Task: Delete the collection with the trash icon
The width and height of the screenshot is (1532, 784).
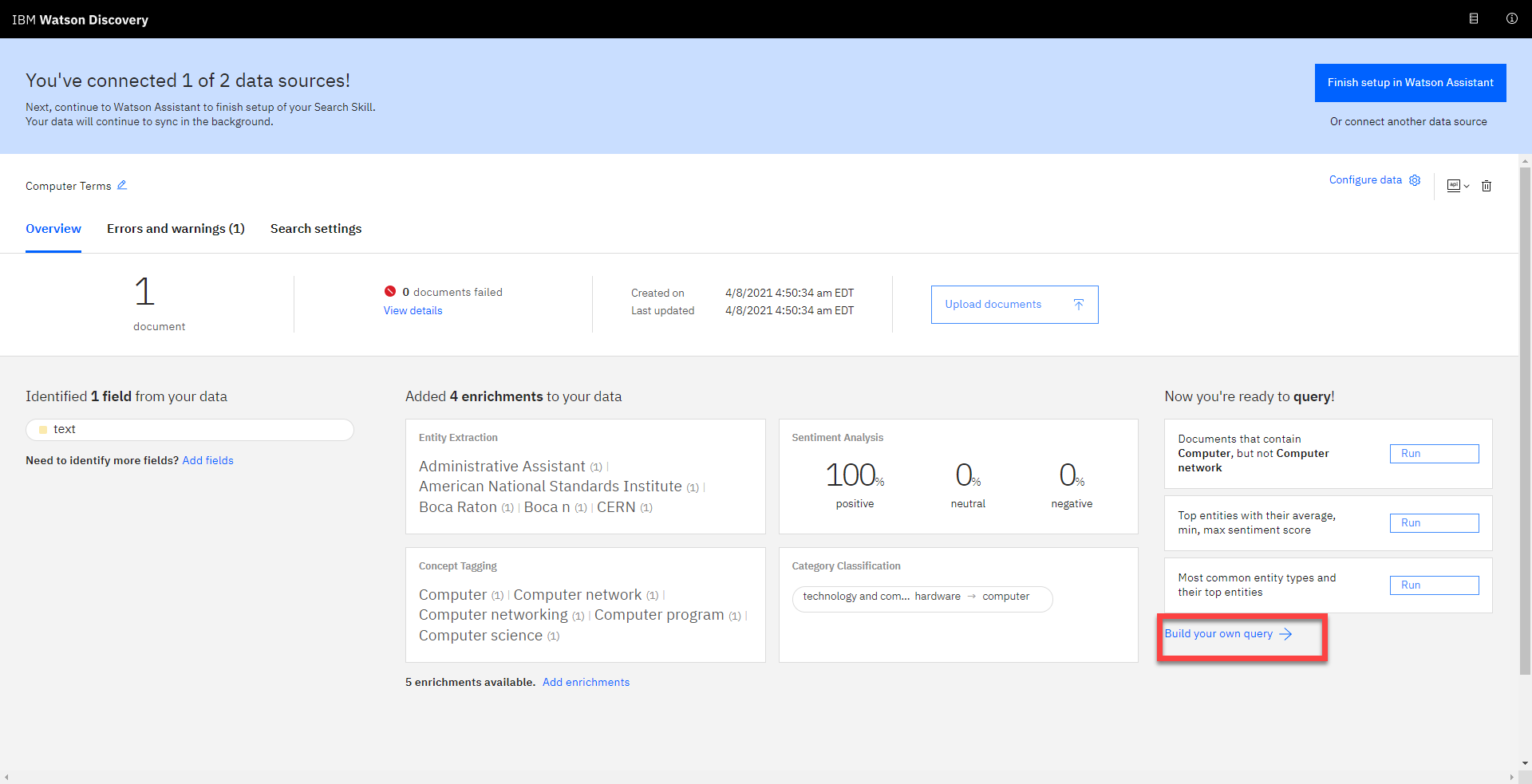Action: [x=1487, y=186]
